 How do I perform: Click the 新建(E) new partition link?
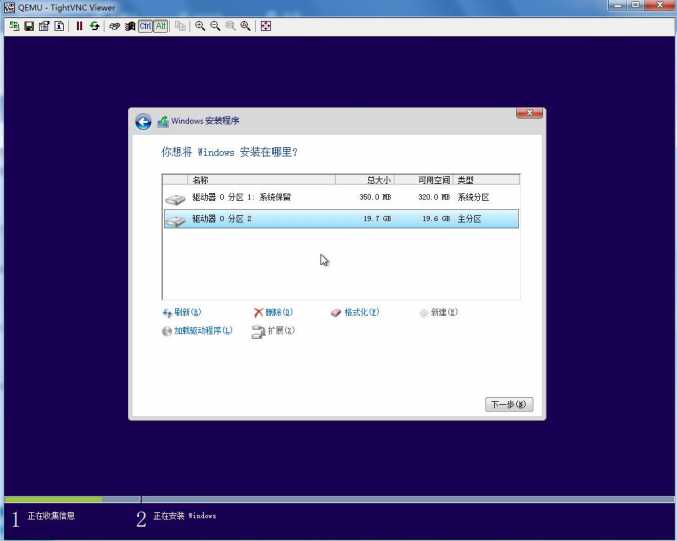click(444, 312)
